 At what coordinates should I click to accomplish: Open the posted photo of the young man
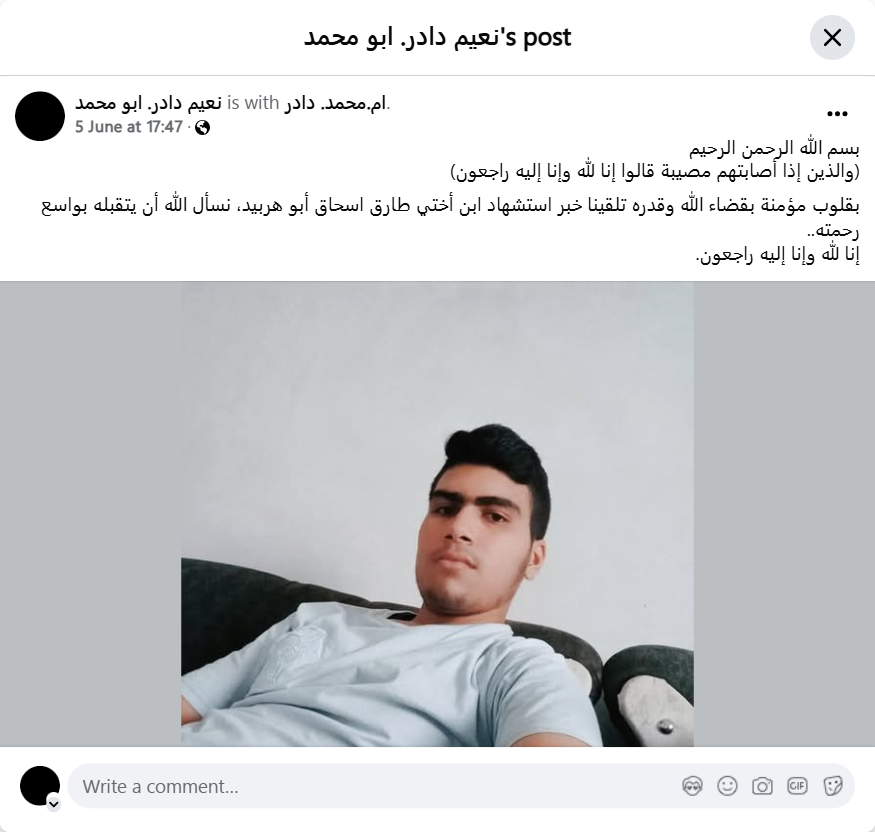coord(437,514)
